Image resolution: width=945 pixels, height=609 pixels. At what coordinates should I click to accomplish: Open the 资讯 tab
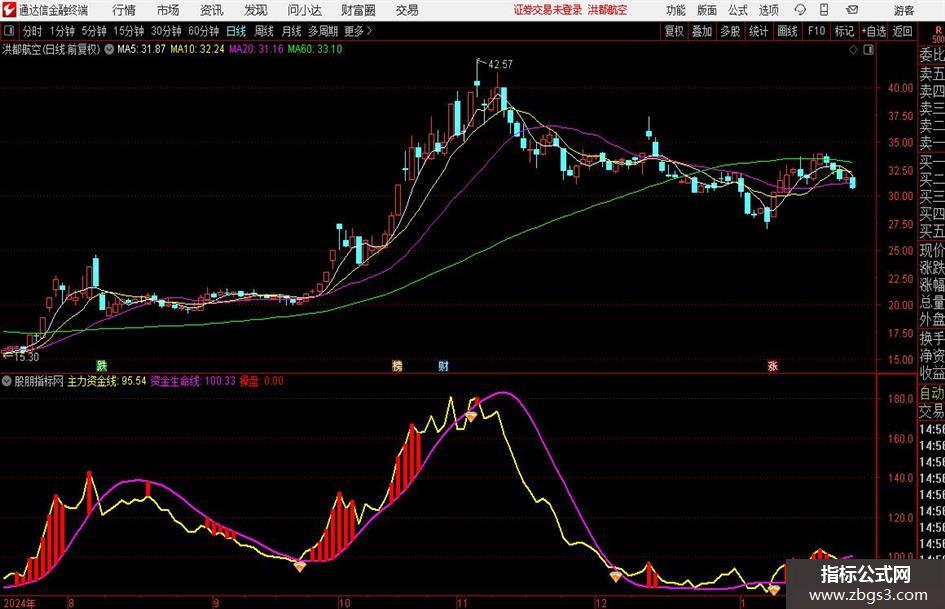tap(212, 10)
